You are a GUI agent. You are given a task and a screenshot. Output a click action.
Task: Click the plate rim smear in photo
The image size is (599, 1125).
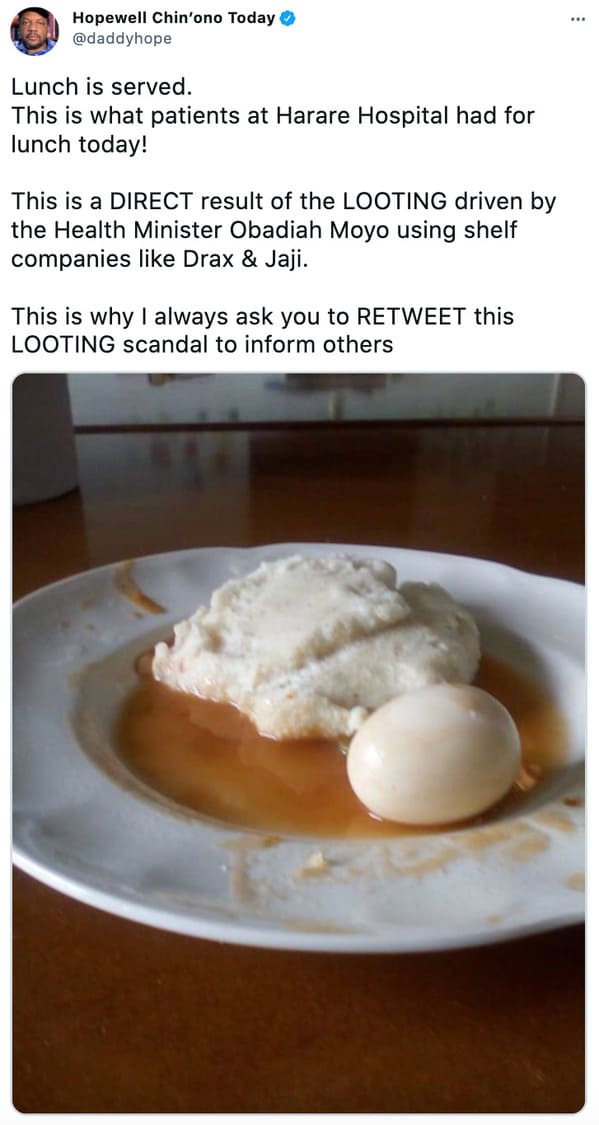point(138,588)
